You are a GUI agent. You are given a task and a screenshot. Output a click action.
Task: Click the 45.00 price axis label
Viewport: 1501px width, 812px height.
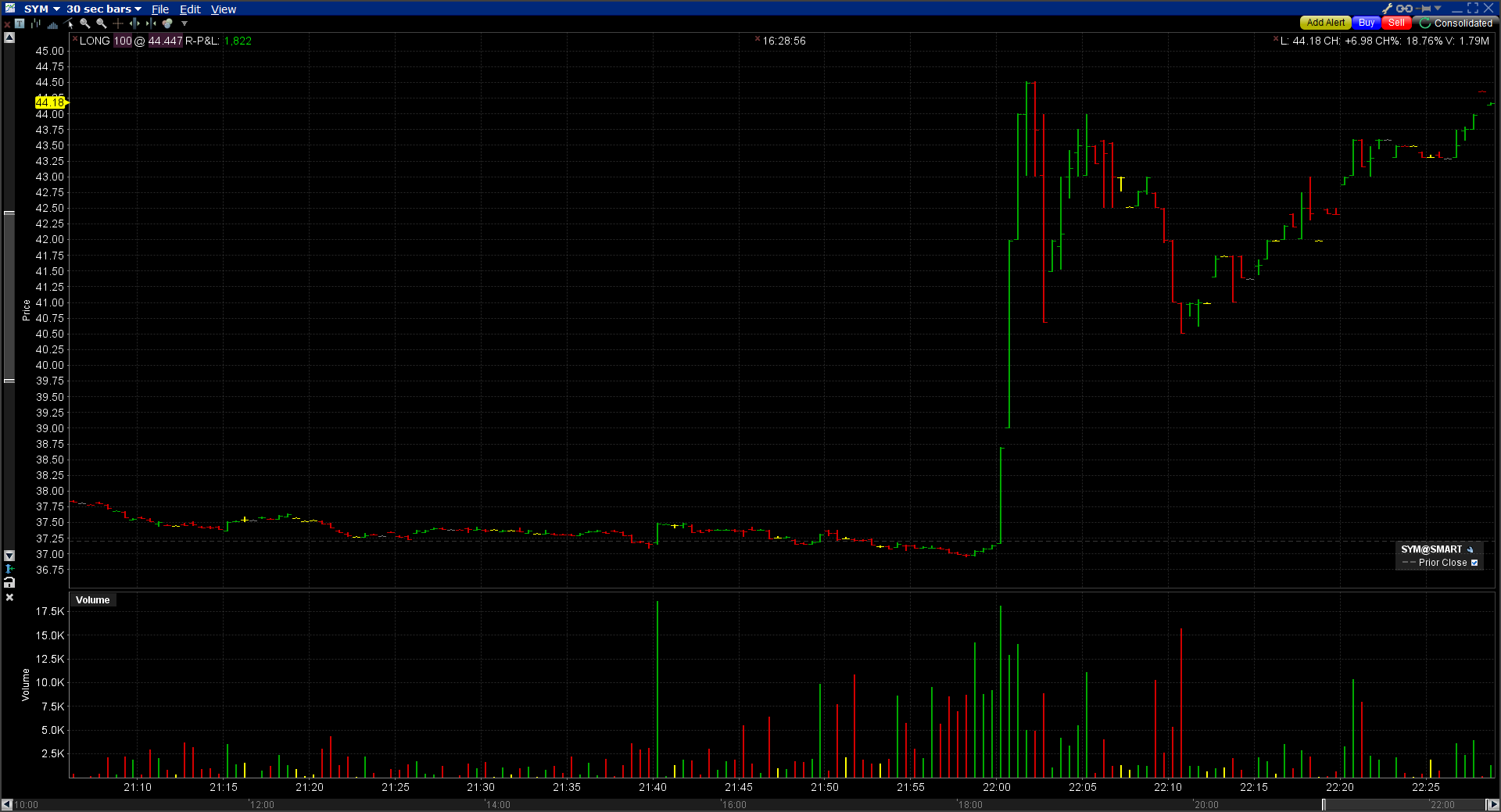(x=50, y=51)
